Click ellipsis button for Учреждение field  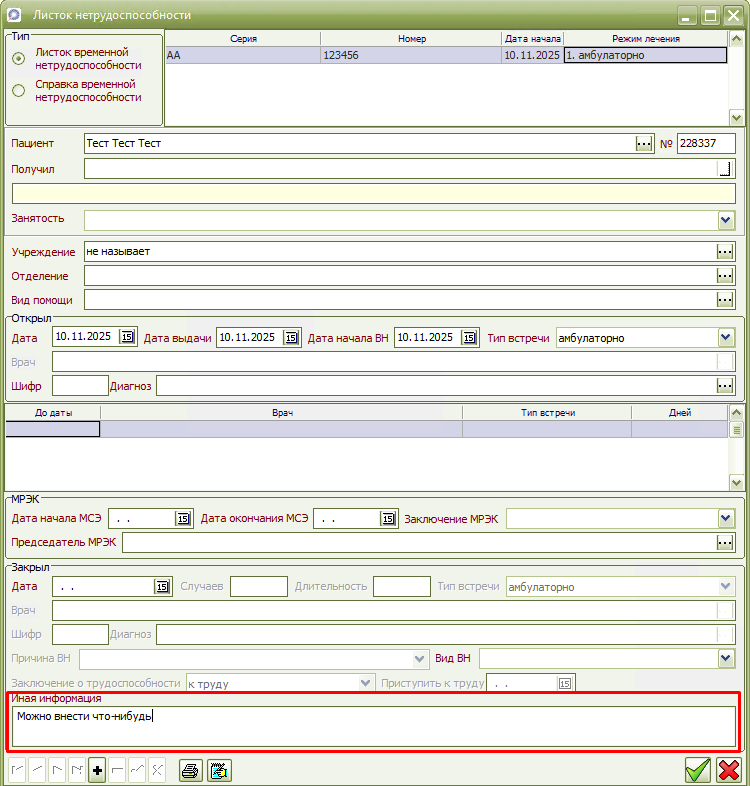pos(725,251)
